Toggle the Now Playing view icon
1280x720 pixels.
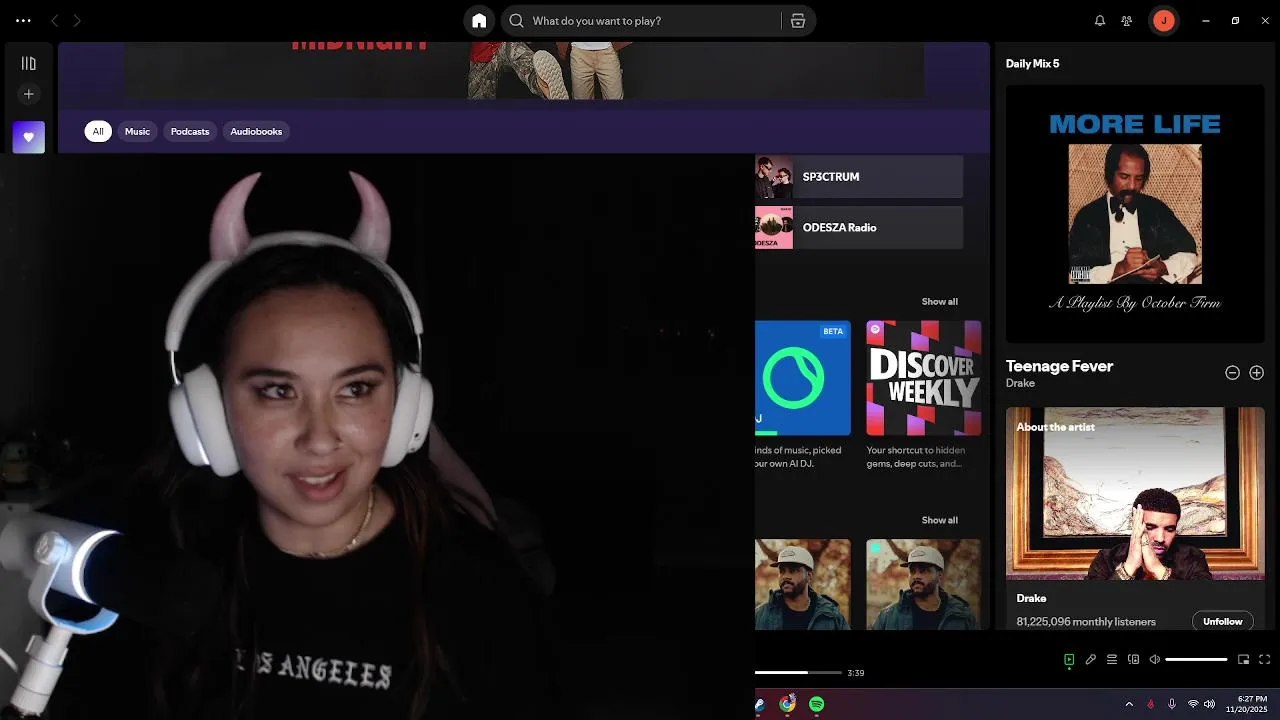1069,660
